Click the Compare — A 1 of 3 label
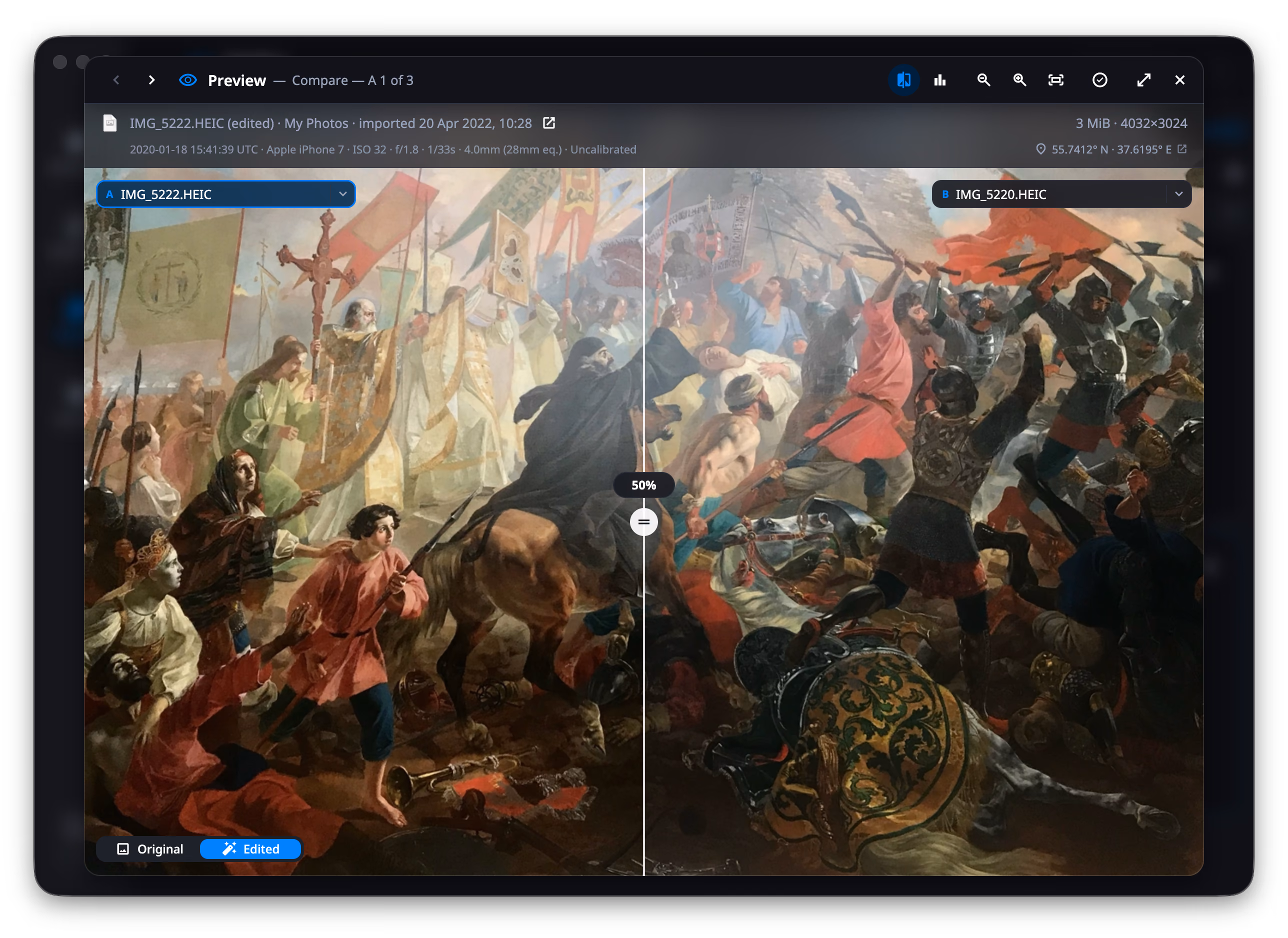Viewport: 1288px width, 938px height. [x=352, y=80]
